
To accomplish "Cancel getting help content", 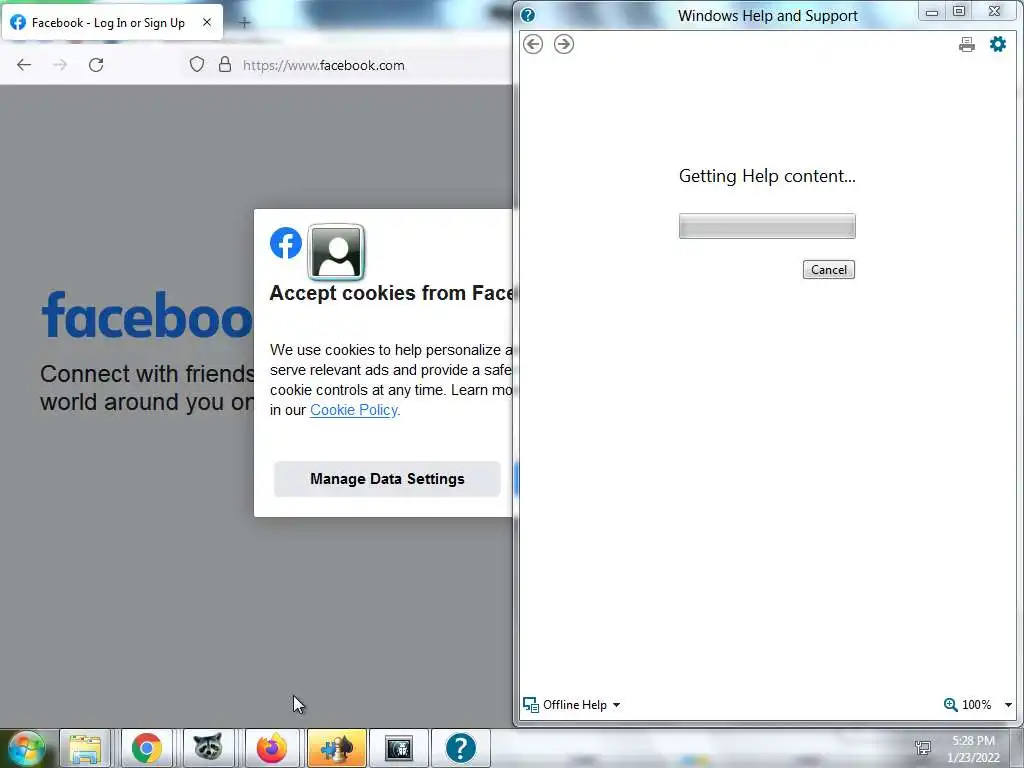I will tap(829, 270).
